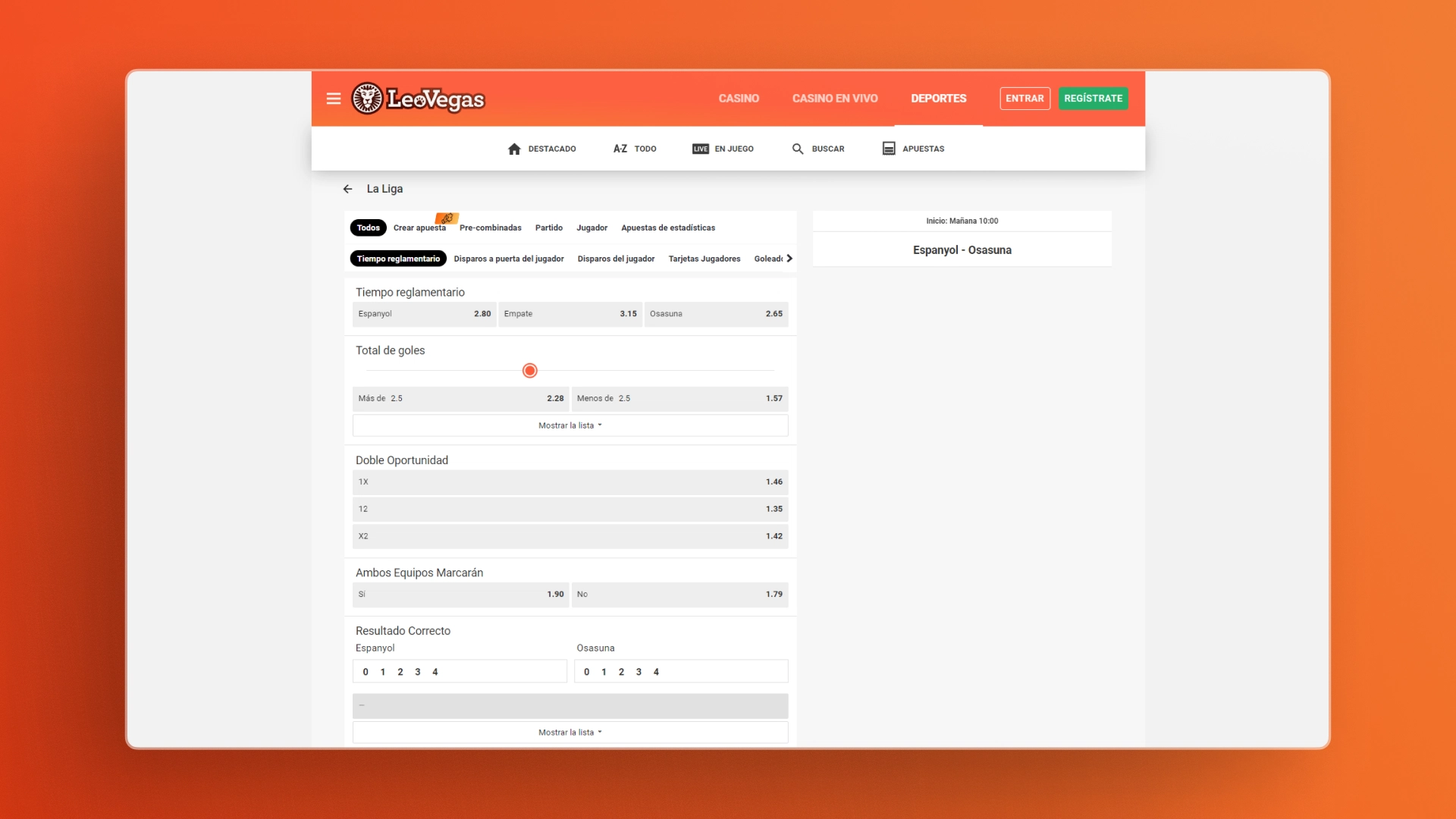Open the CASINO EN VIVO menu item

coord(834,98)
